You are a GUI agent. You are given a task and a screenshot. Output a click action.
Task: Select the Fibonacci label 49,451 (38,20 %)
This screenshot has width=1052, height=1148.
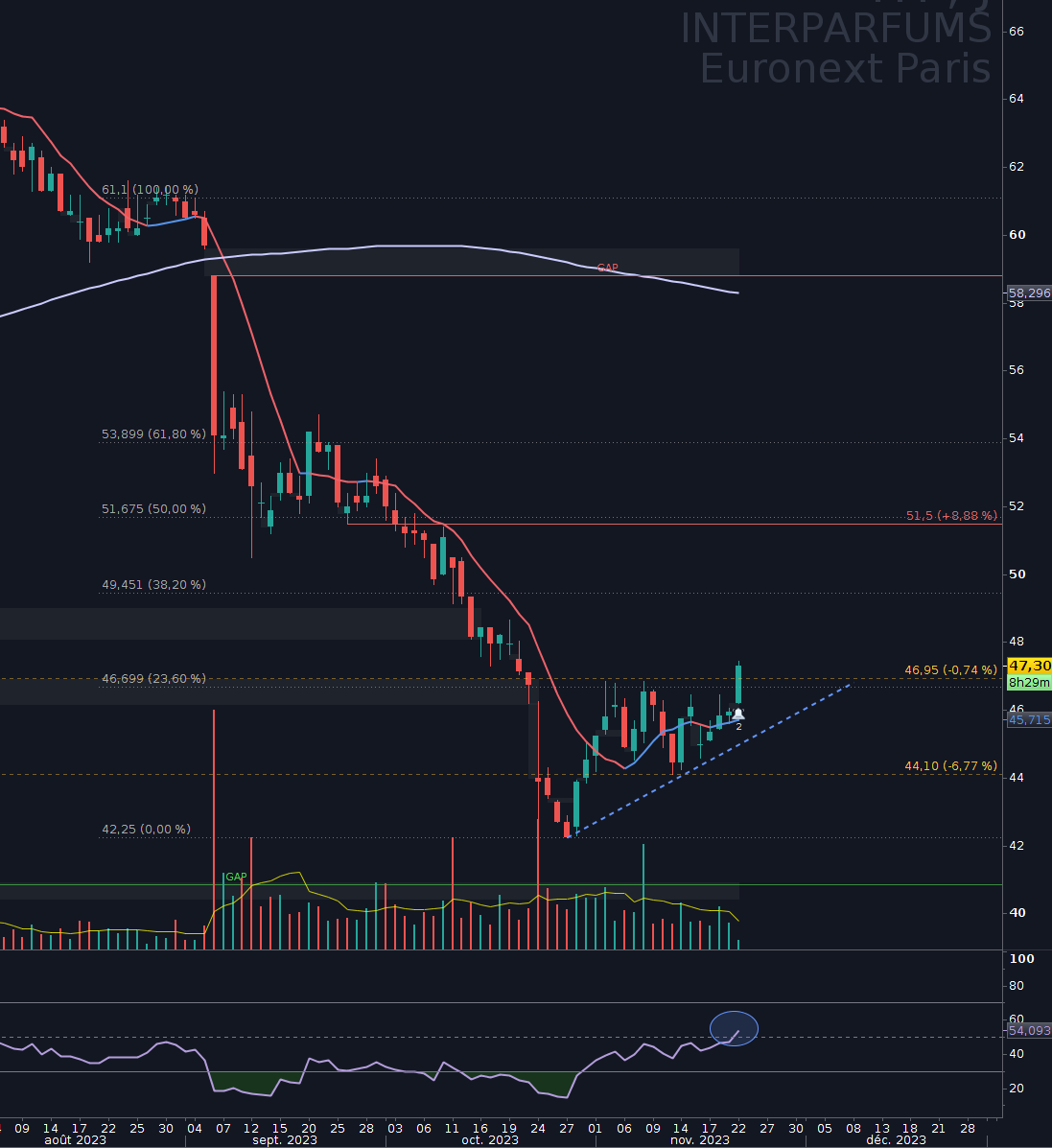tap(153, 585)
